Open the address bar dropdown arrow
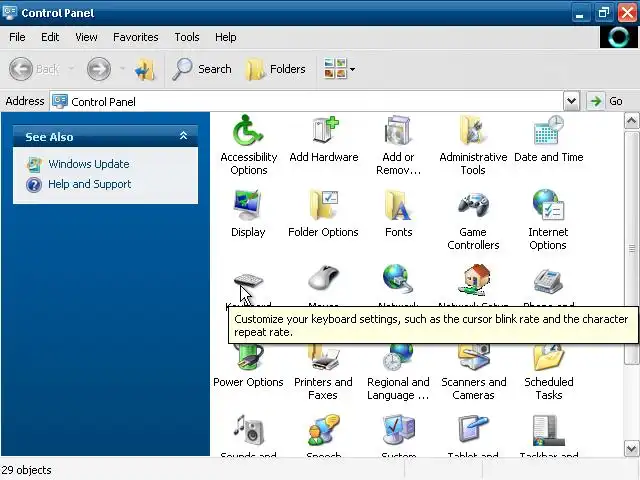640x480 pixels. click(571, 101)
